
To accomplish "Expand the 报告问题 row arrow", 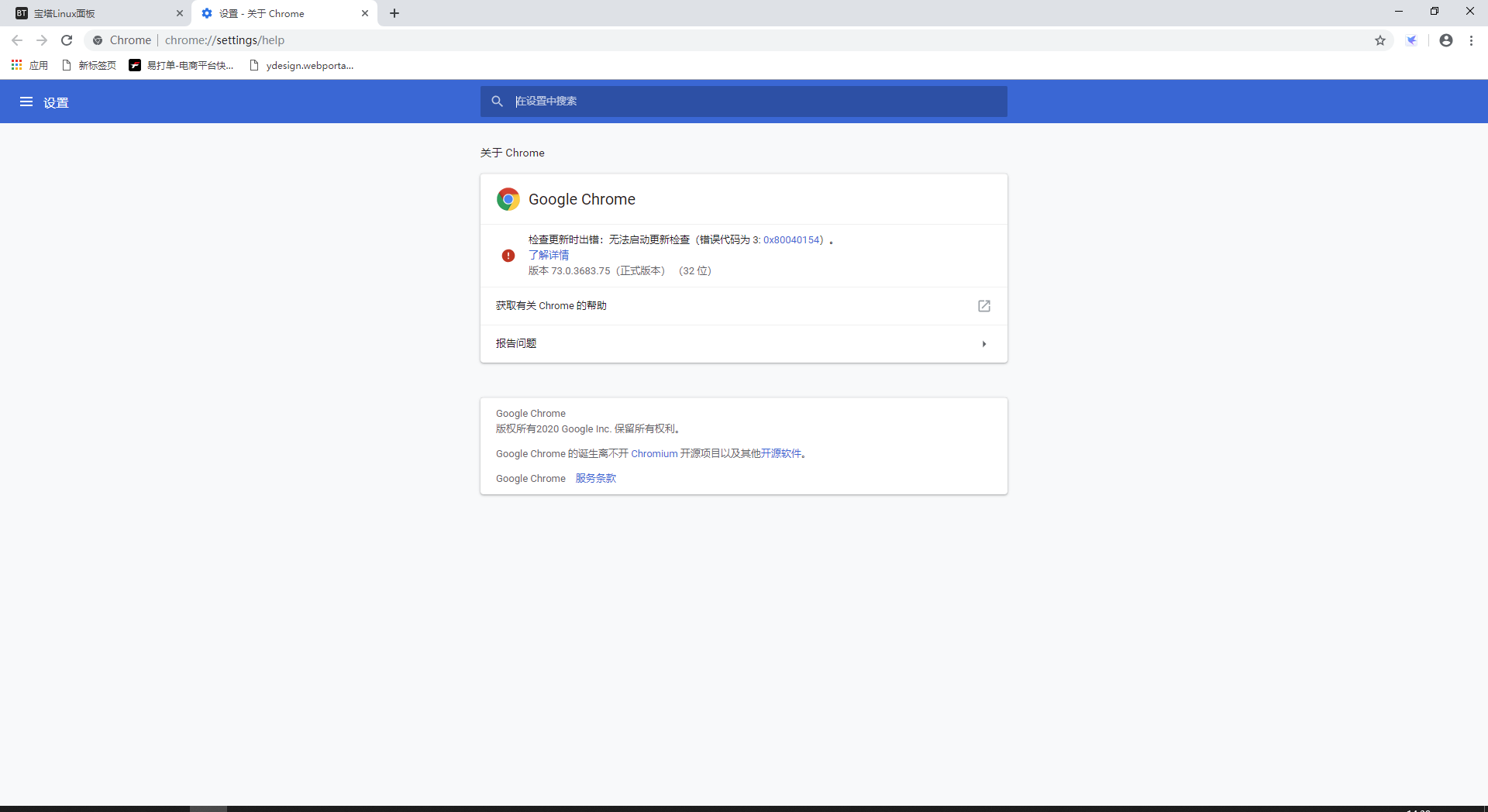I will (984, 344).
